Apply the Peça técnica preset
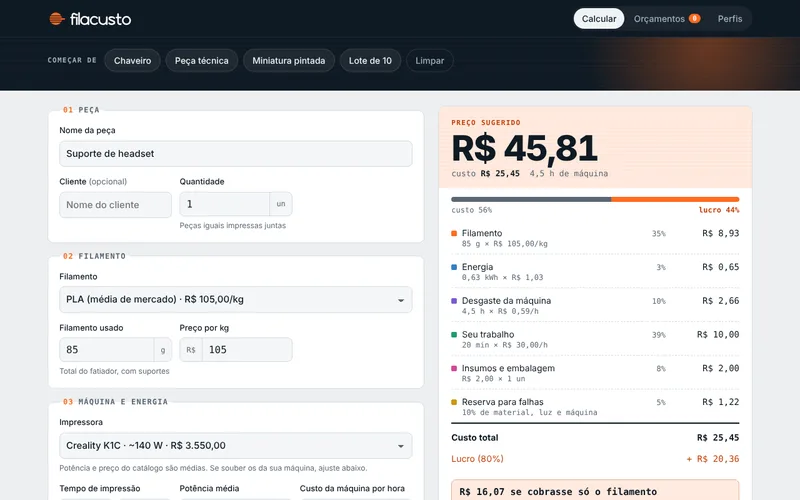800x500 pixels. coord(202,61)
